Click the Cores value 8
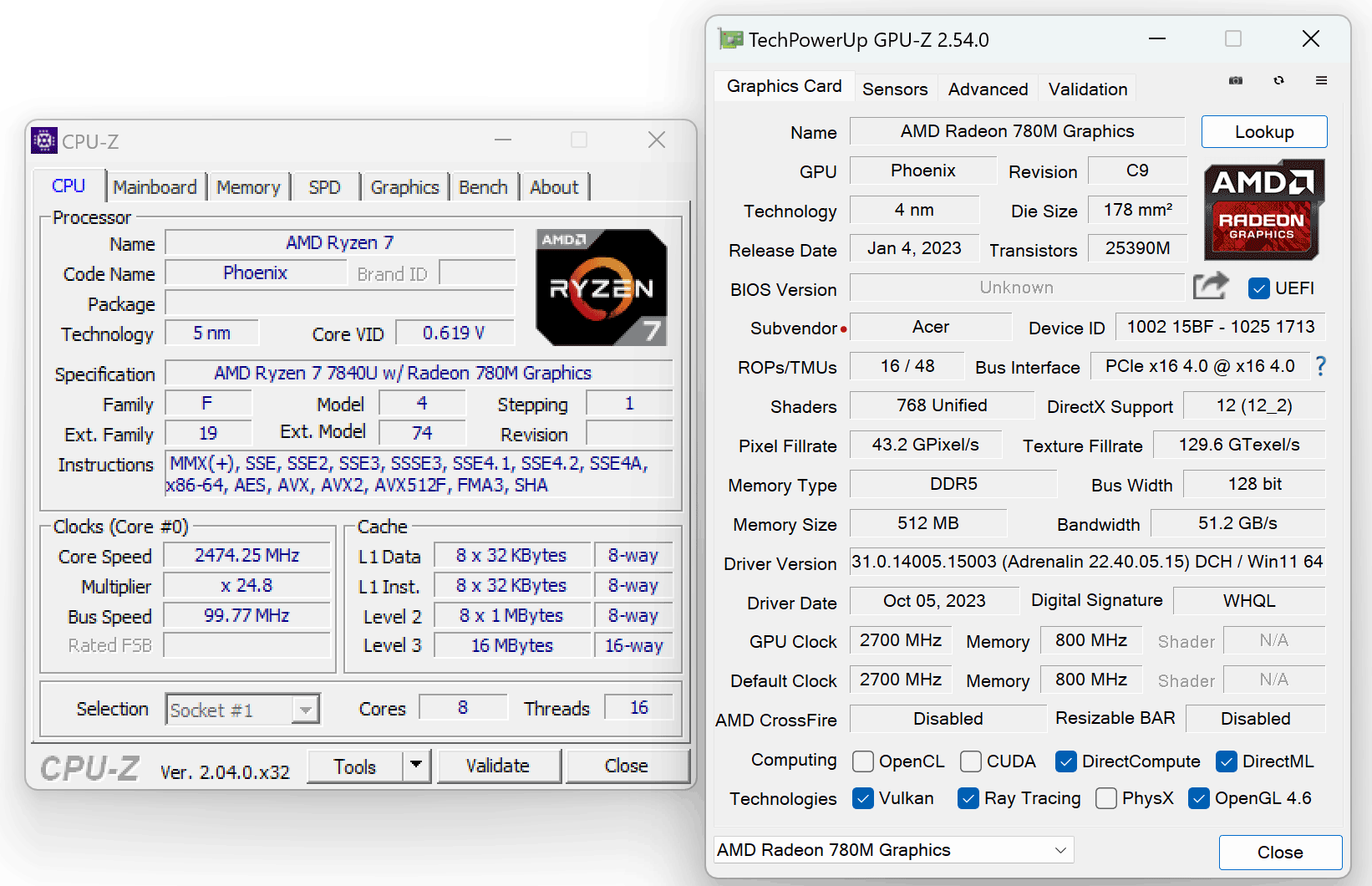 (x=463, y=707)
